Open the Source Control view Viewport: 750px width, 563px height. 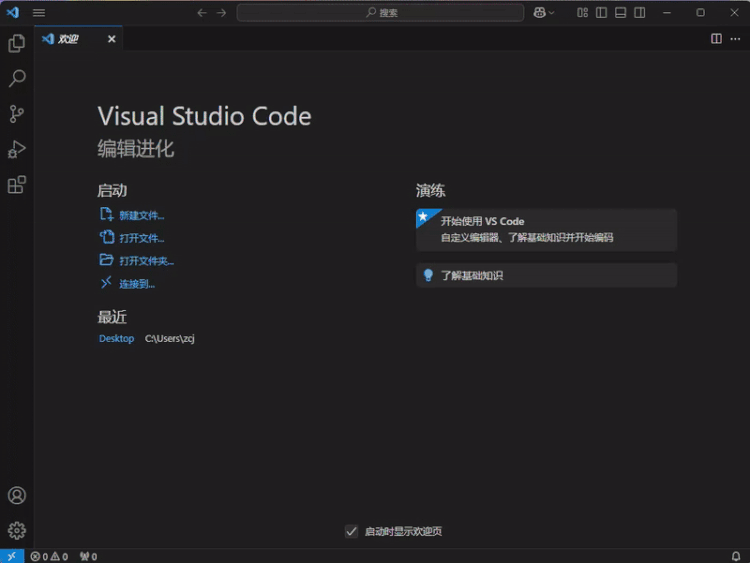tap(17, 114)
